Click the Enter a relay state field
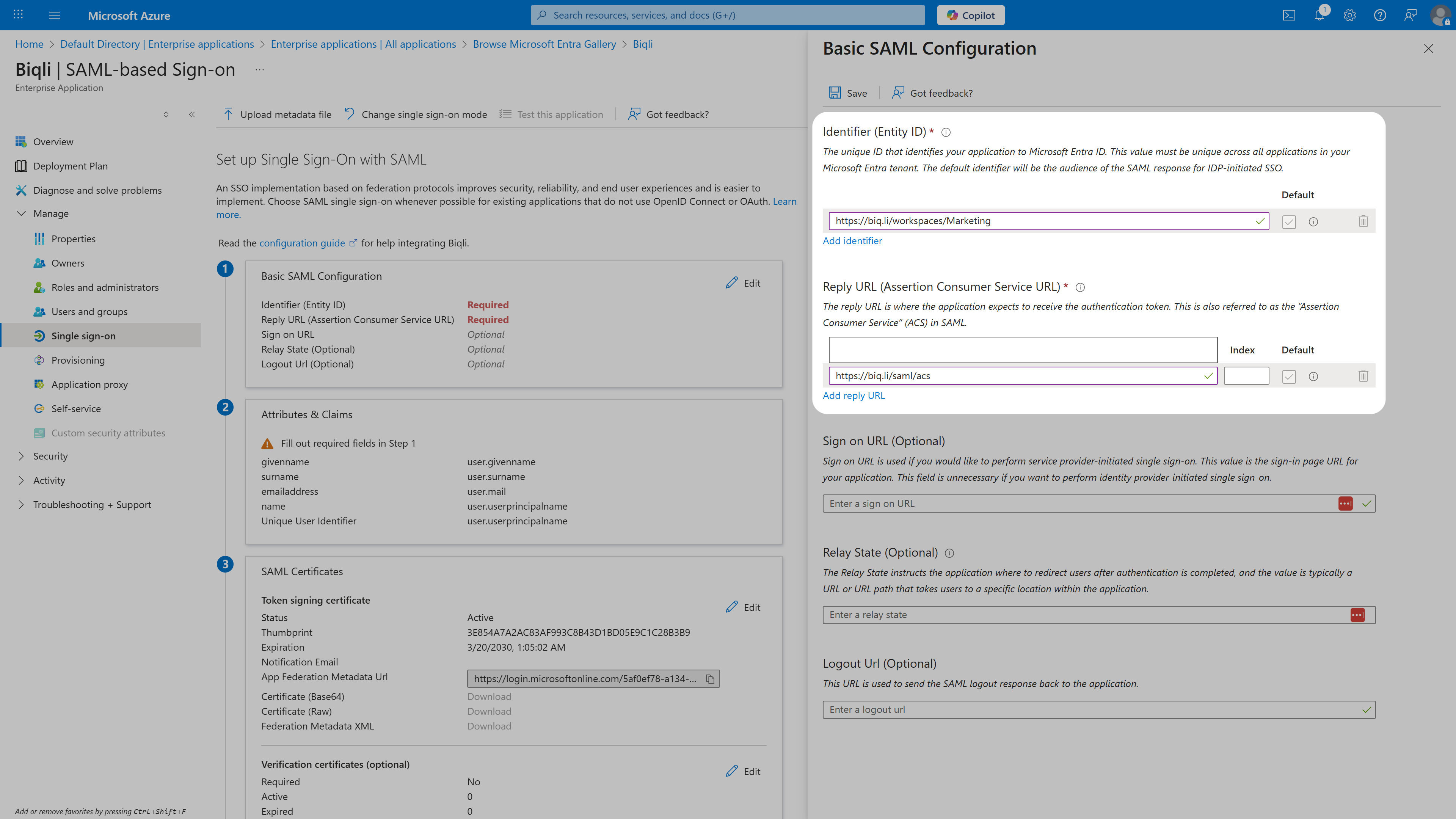 [1099, 615]
